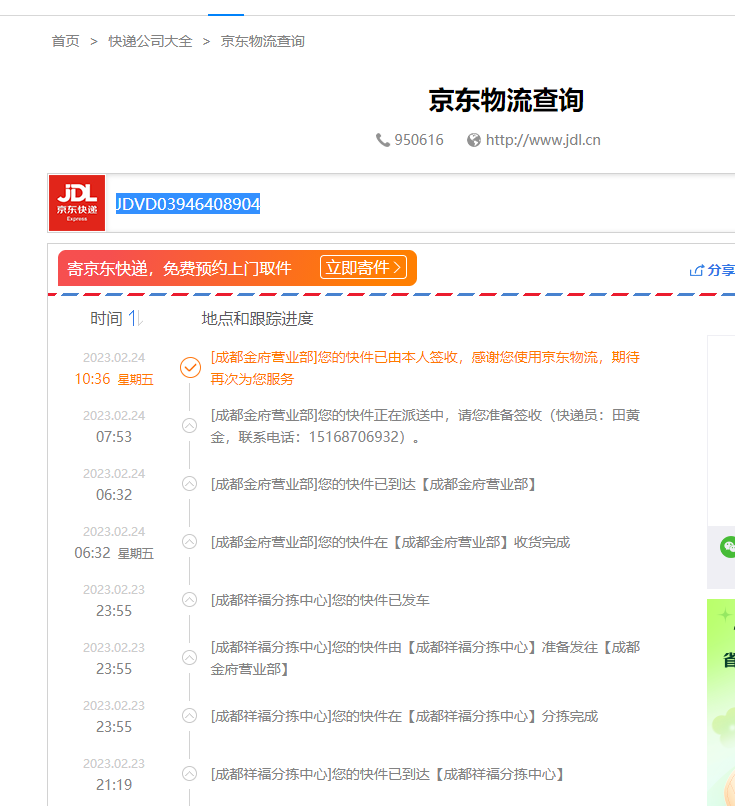The height and width of the screenshot is (806, 735).
Task: Click the orange signed checkmark icon
Action: pyautogui.click(x=190, y=368)
